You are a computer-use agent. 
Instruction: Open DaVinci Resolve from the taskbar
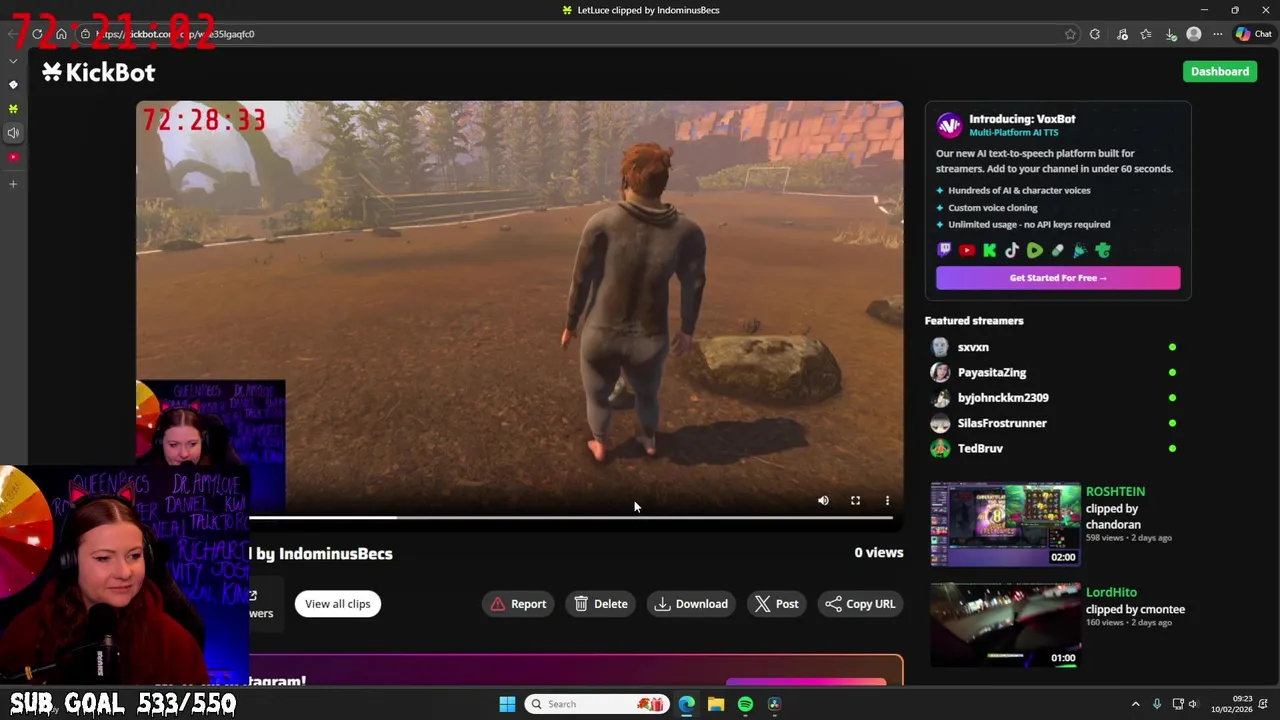coord(774,704)
